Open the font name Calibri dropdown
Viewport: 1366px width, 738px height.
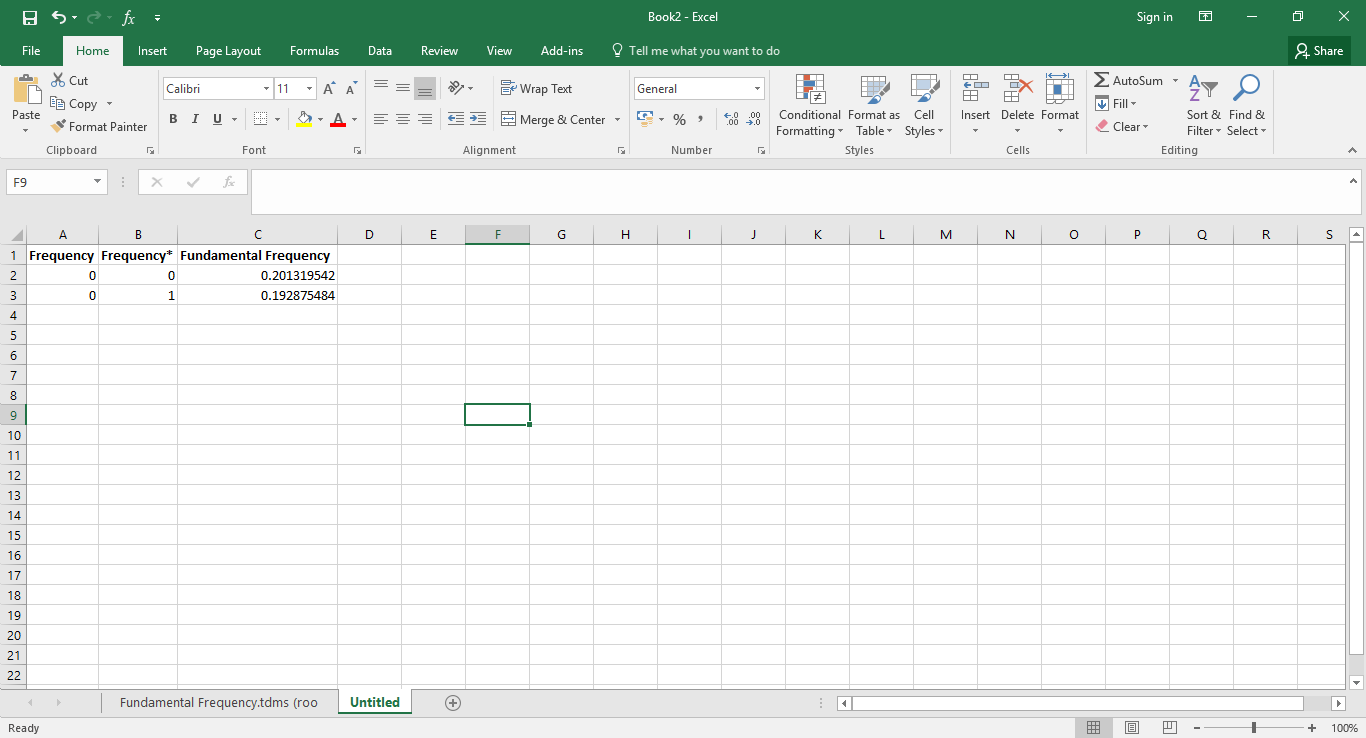pyautogui.click(x=266, y=89)
